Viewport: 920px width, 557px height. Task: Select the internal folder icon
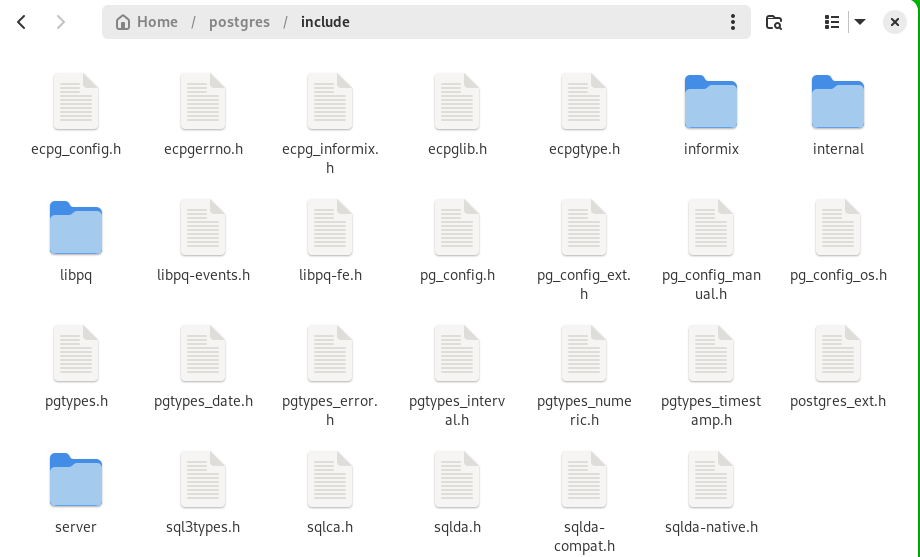838,102
